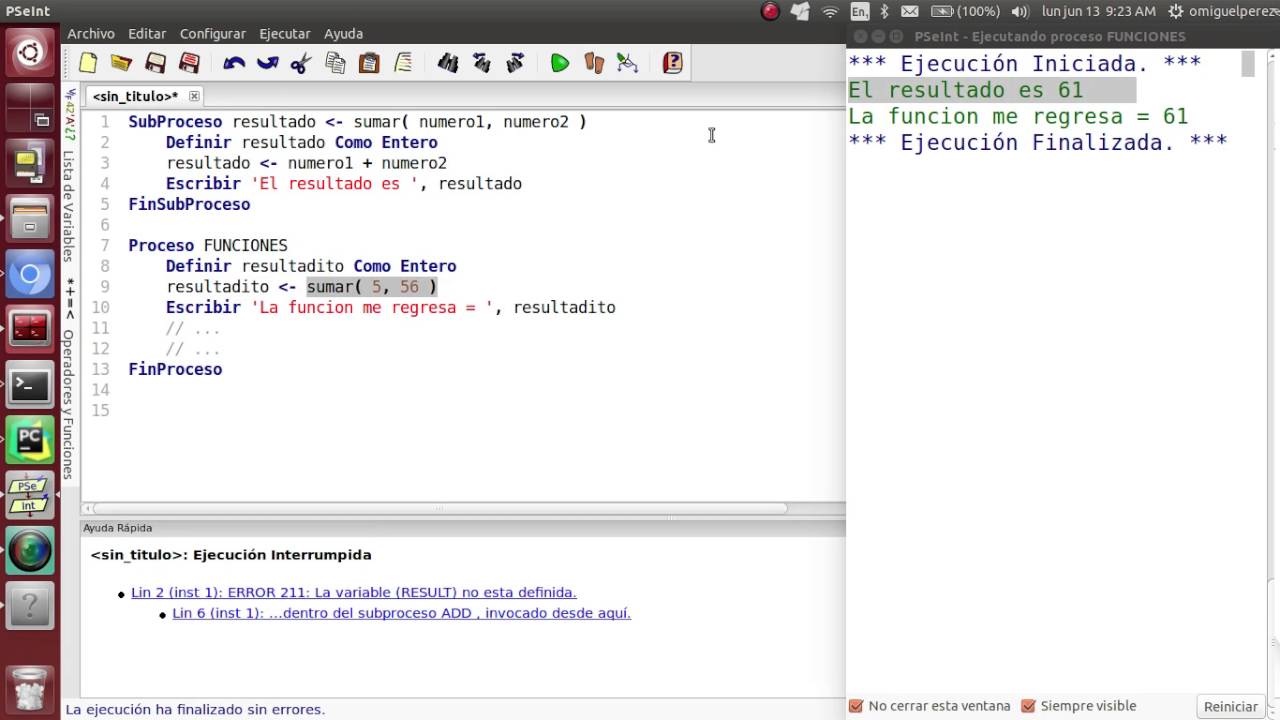Open PyCharm from launcher
Image resolution: width=1280 pixels, height=720 pixels.
point(30,441)
